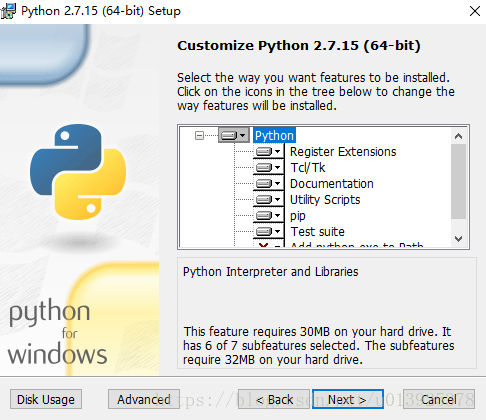Open Register Extensions install option icon
This screenshot has width=486, height=420.
(x=269, y=152)
